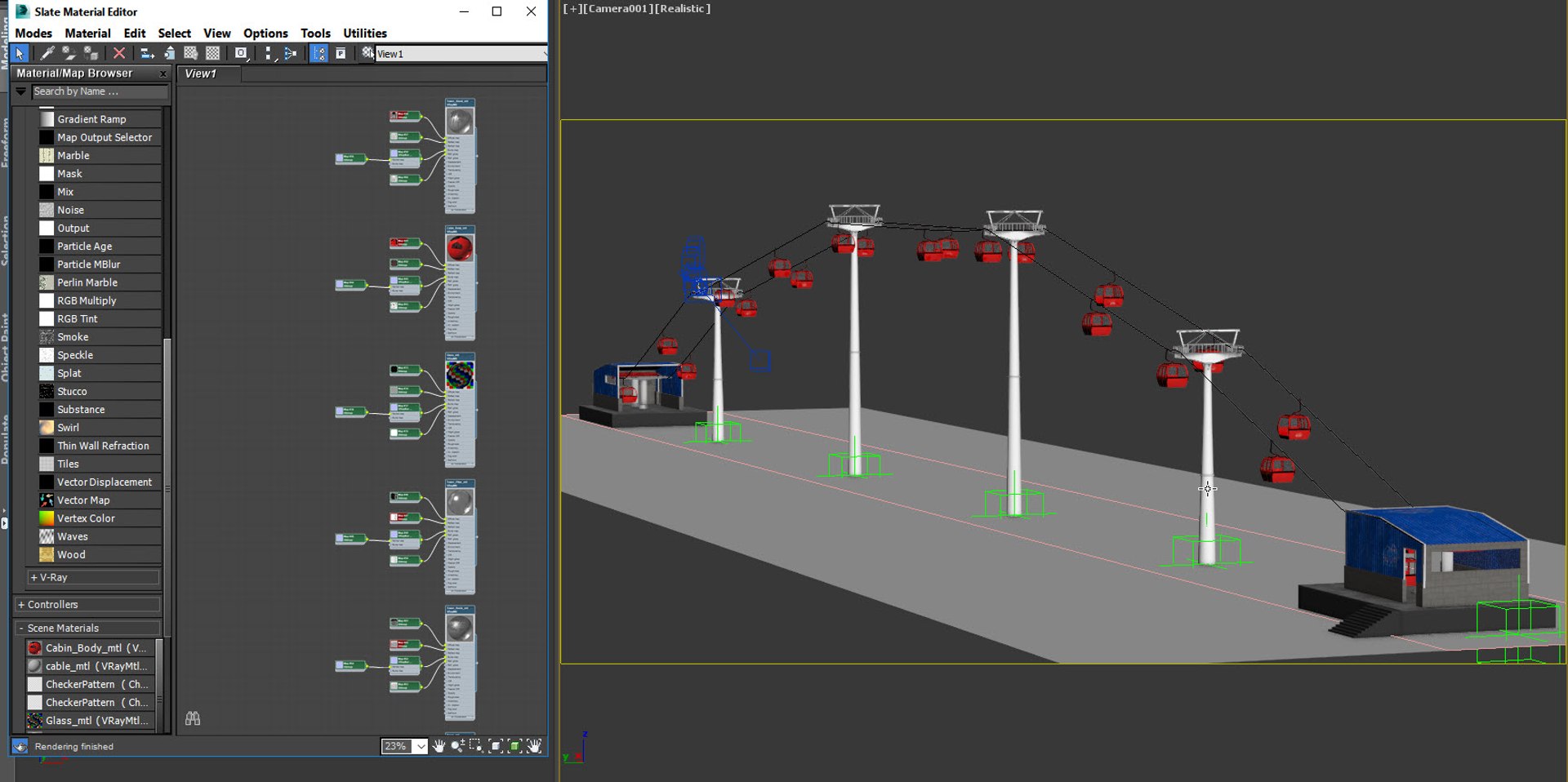The height and width of the screenshot is (782, 1568).
Task: Toggle the Parameter Editor button
Action: pyautogui.click(x=341, y=53)
